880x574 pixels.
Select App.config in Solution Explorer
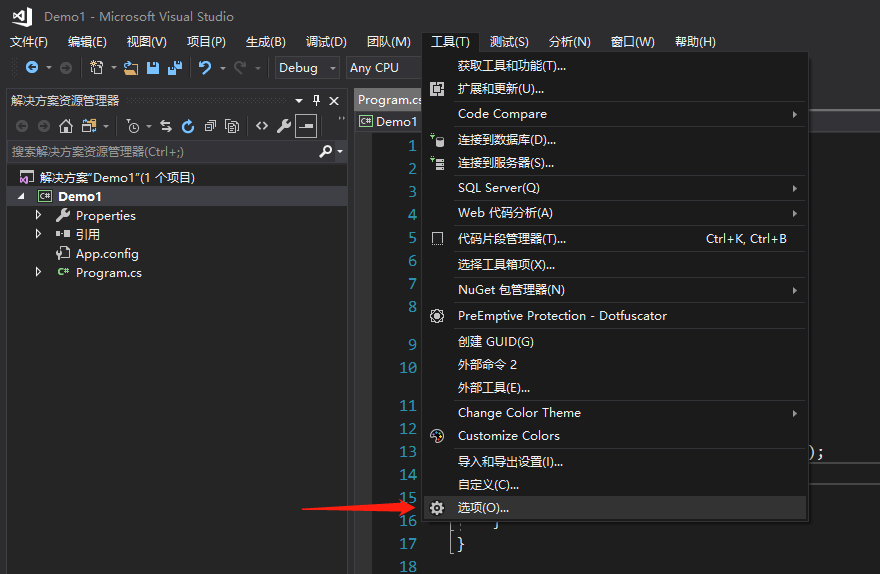pyautogui.click(x=107, y=254)
